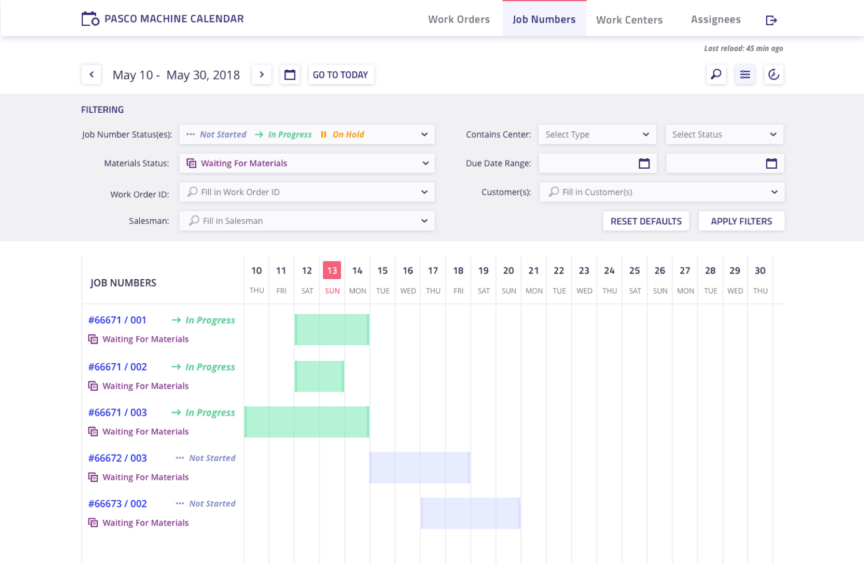Click the Pasco Machine Calendar logo icon

coord(90,19)
